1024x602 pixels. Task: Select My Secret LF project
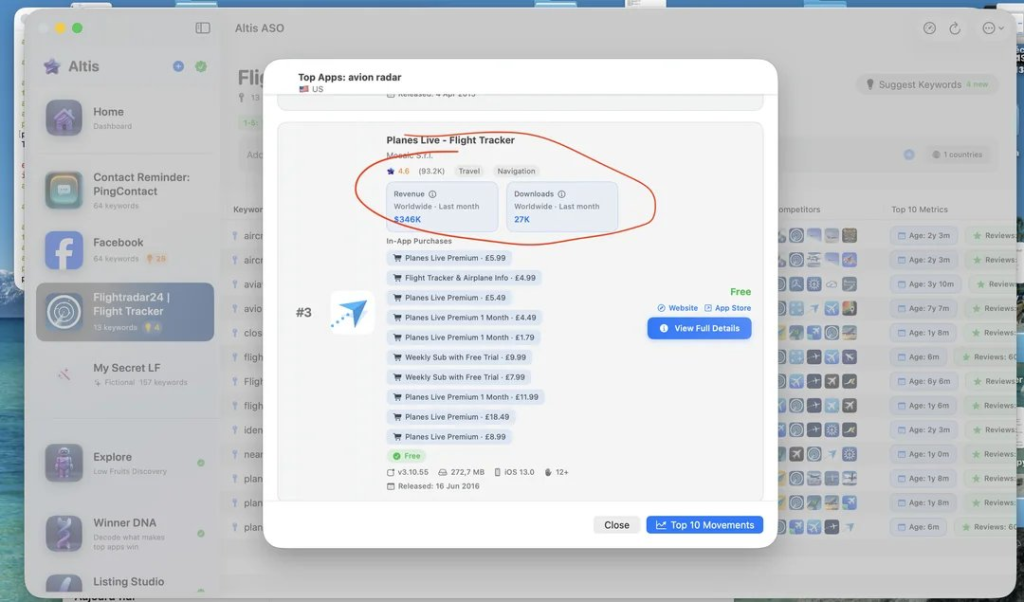coord(124,374)
